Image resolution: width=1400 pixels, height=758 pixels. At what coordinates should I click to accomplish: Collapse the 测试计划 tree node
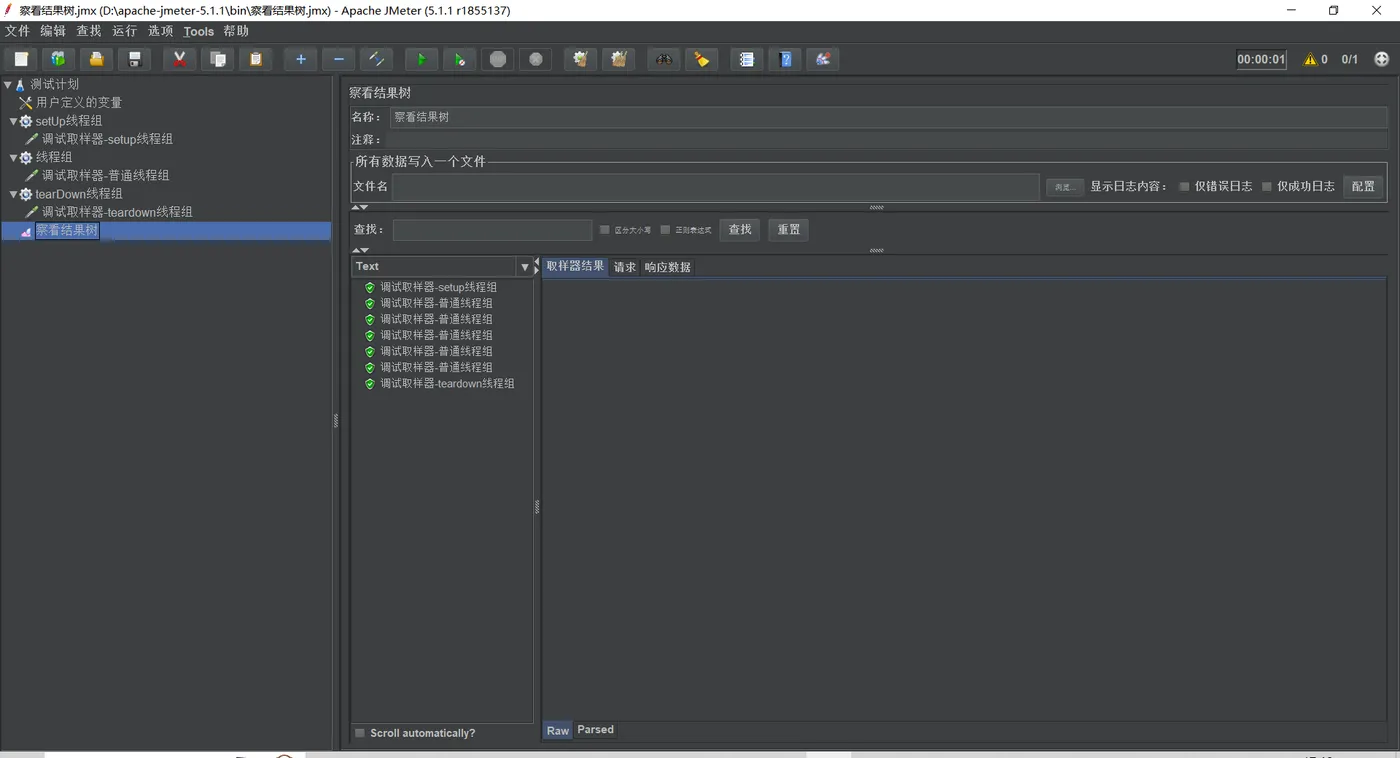tap(8, 85)
